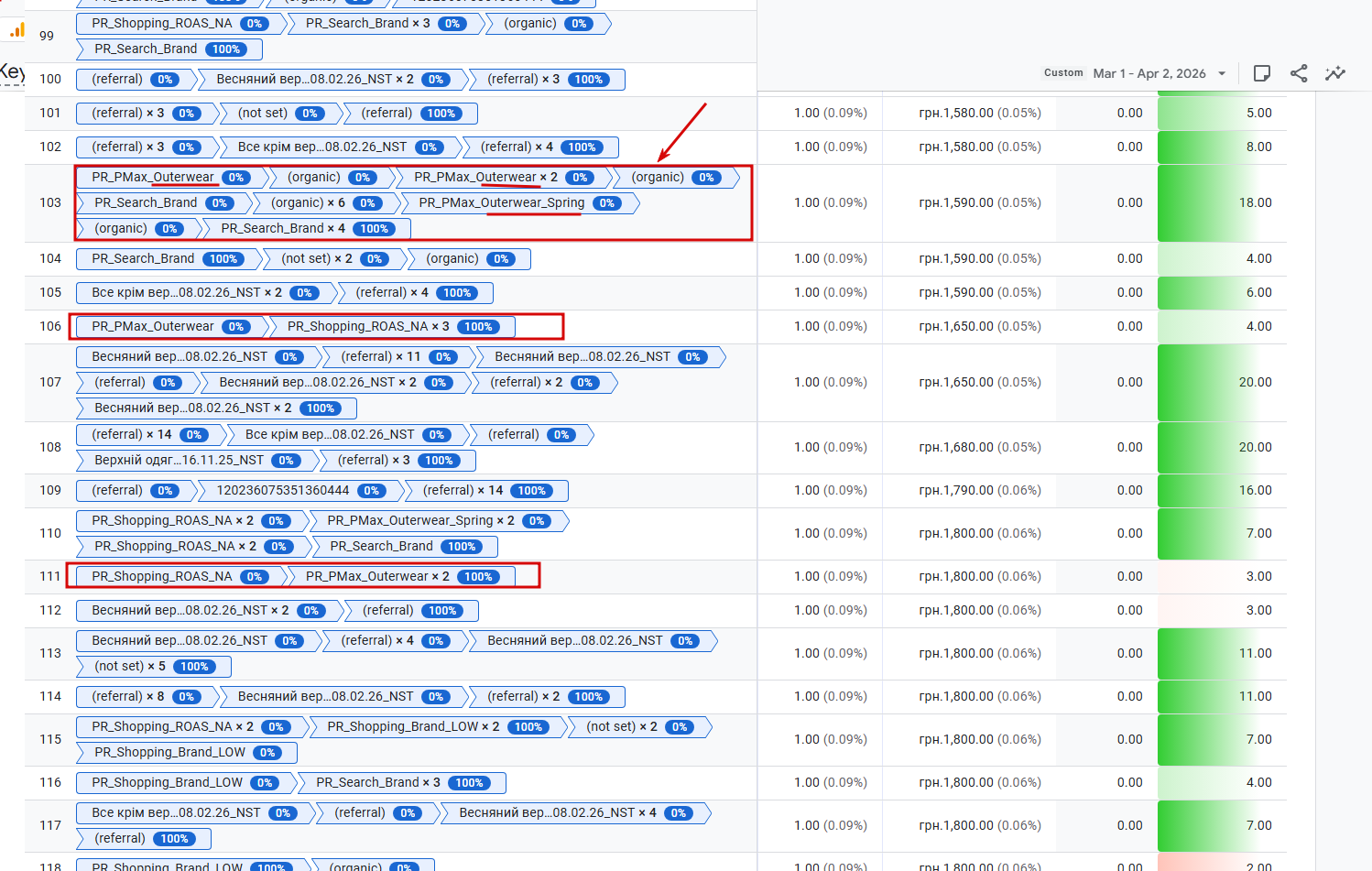
Task: Click the orange Analytics logo icon
Action: [x=17, y=31]
